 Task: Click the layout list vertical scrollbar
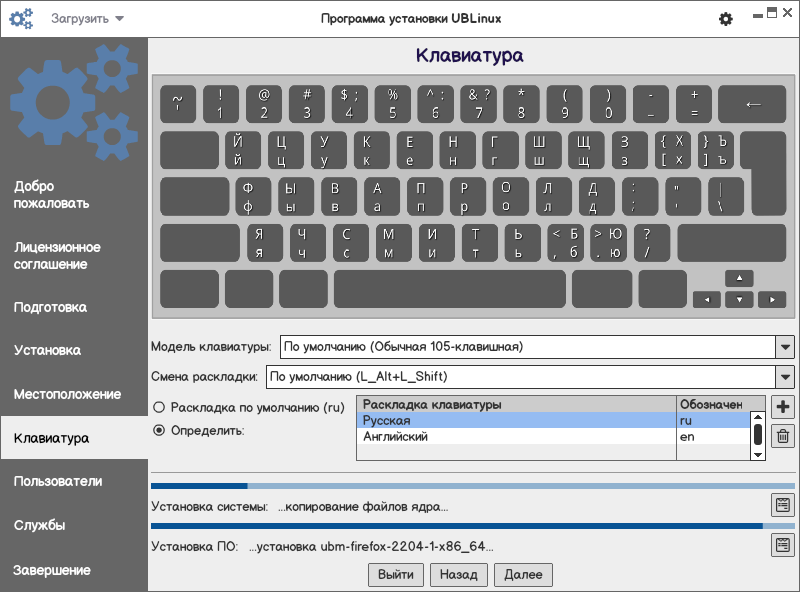758,434
